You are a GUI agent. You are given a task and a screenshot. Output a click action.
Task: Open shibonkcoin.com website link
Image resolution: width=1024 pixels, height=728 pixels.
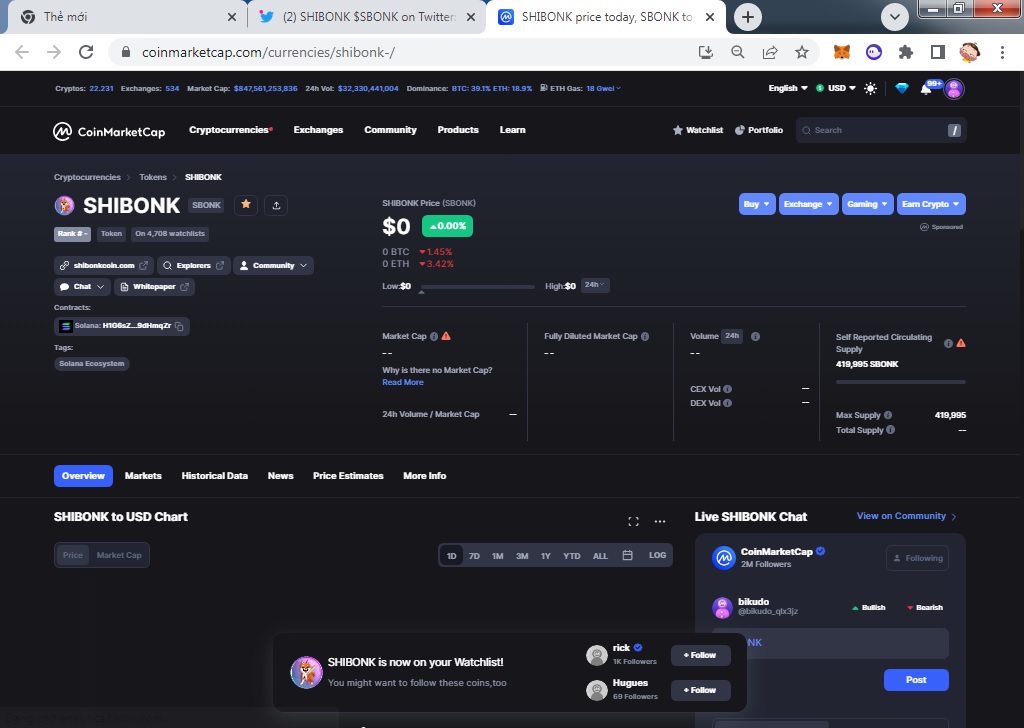(104, 266)
